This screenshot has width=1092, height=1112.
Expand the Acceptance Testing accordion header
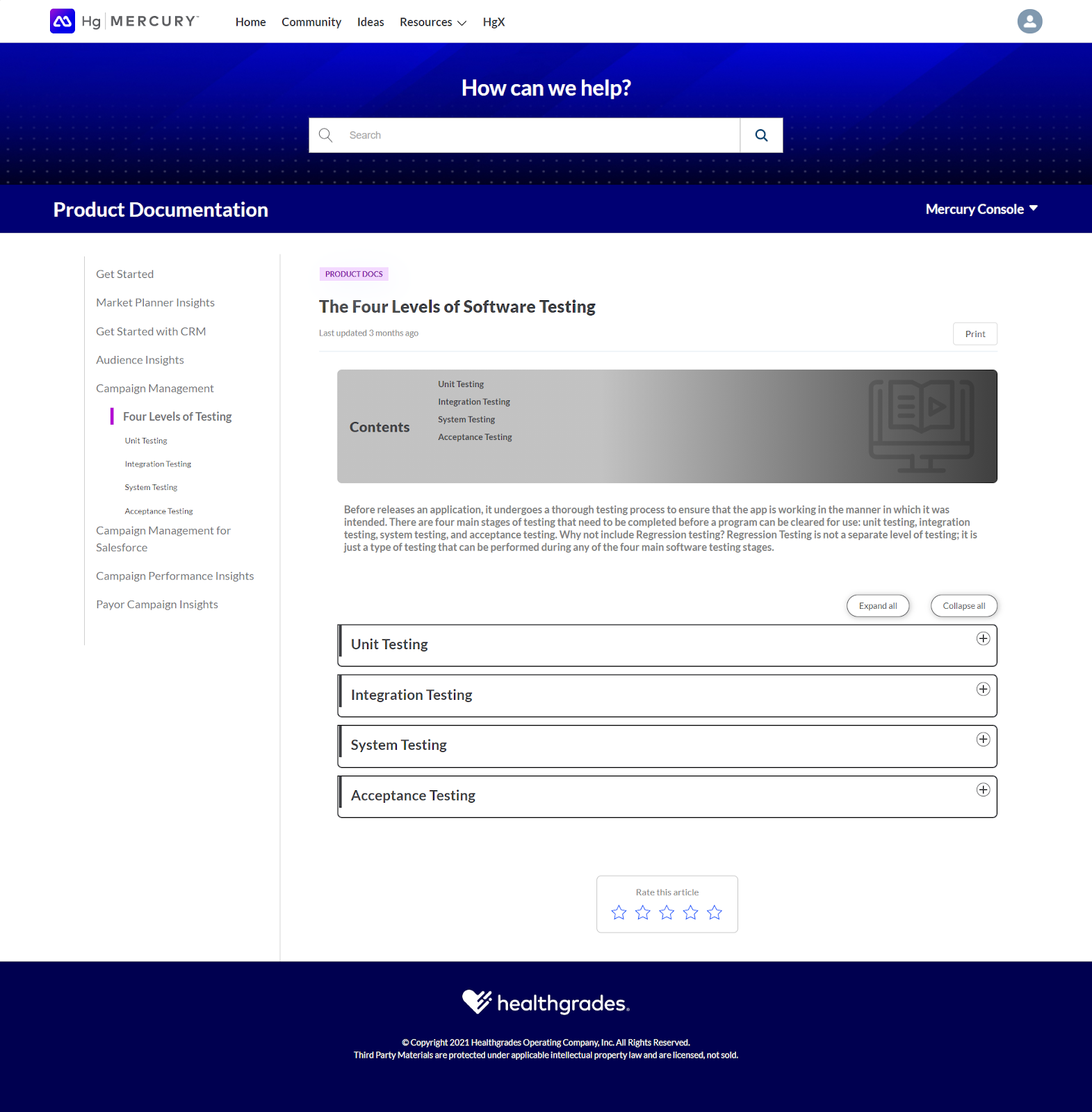tap(667, 796)
